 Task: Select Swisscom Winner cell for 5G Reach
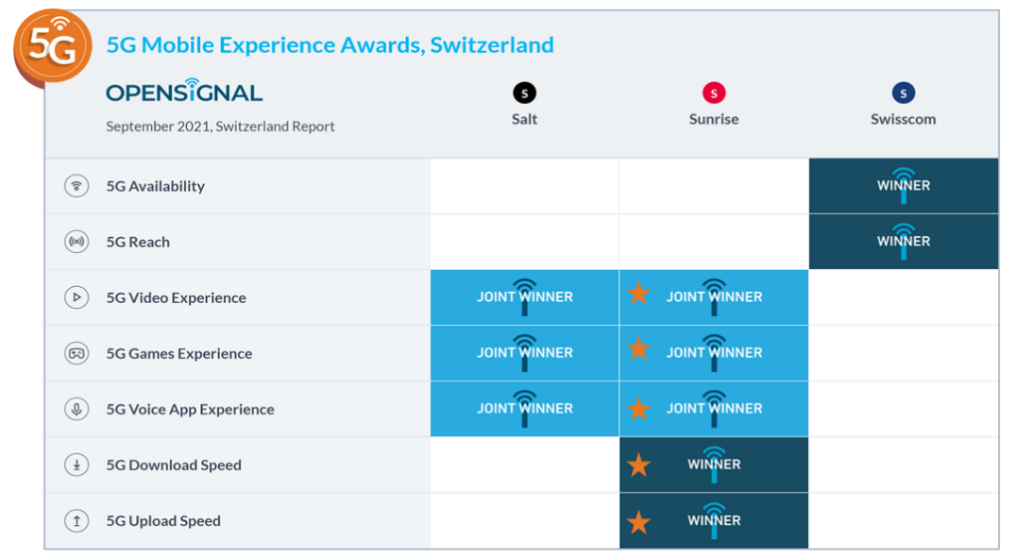[903, 241]
